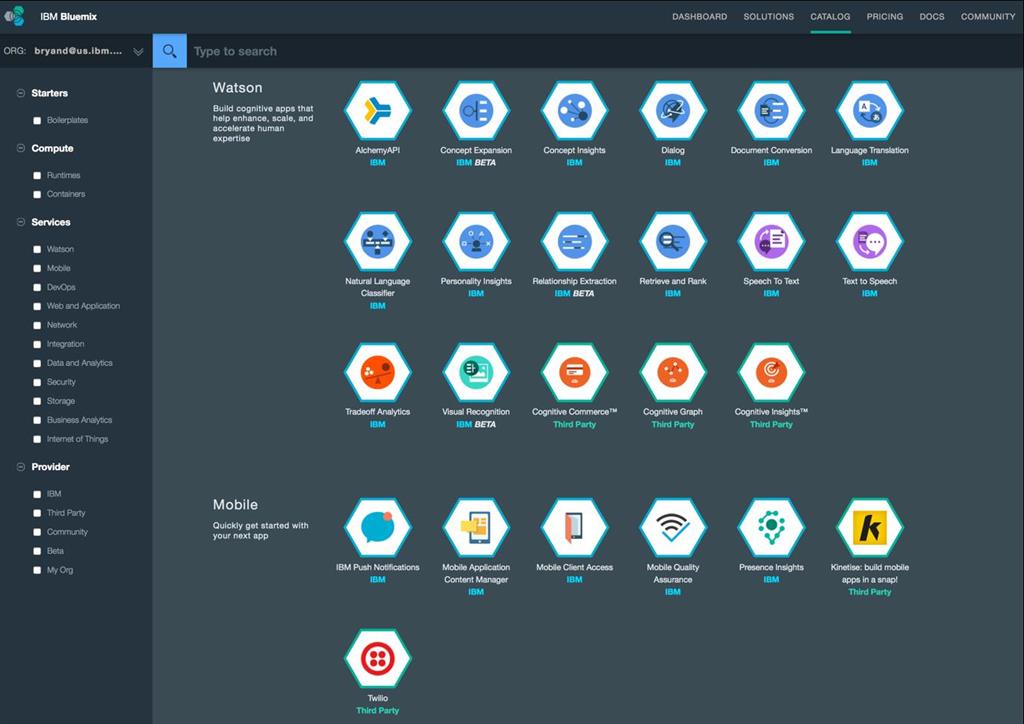Switch to the Dashboard tab

(699, 16)
